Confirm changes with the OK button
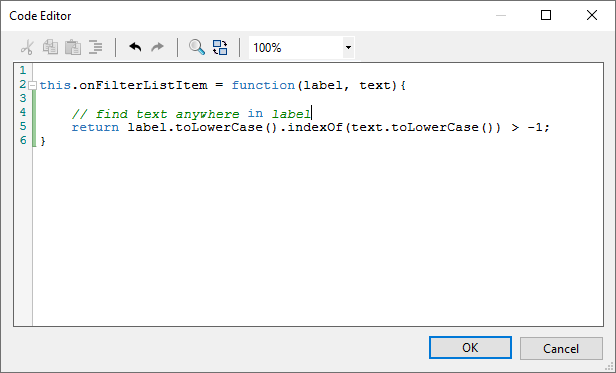The height and width of the screenshot is (373, 616). pos(470,348)
